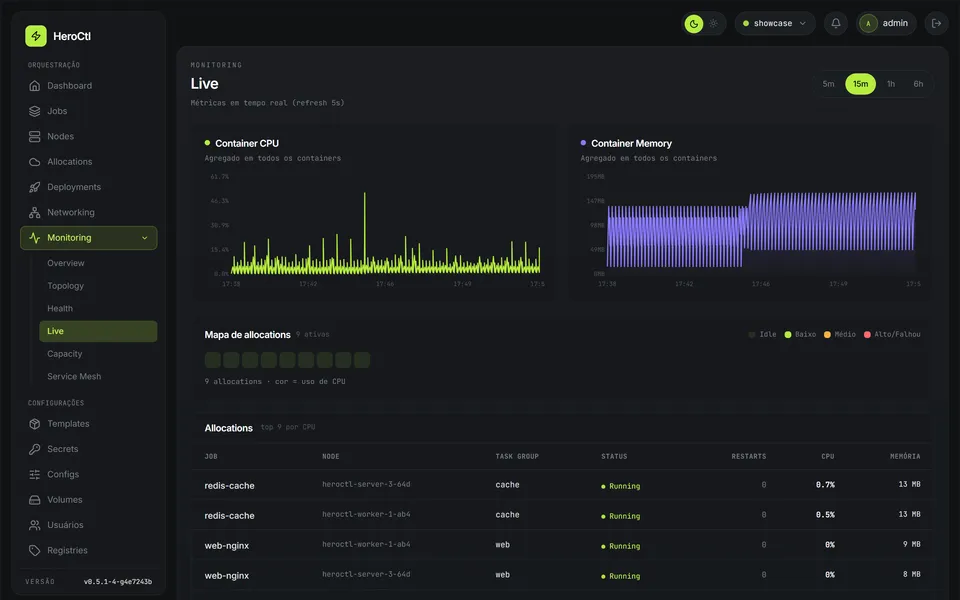Click the Container Memory chart area

coord(761,230)
